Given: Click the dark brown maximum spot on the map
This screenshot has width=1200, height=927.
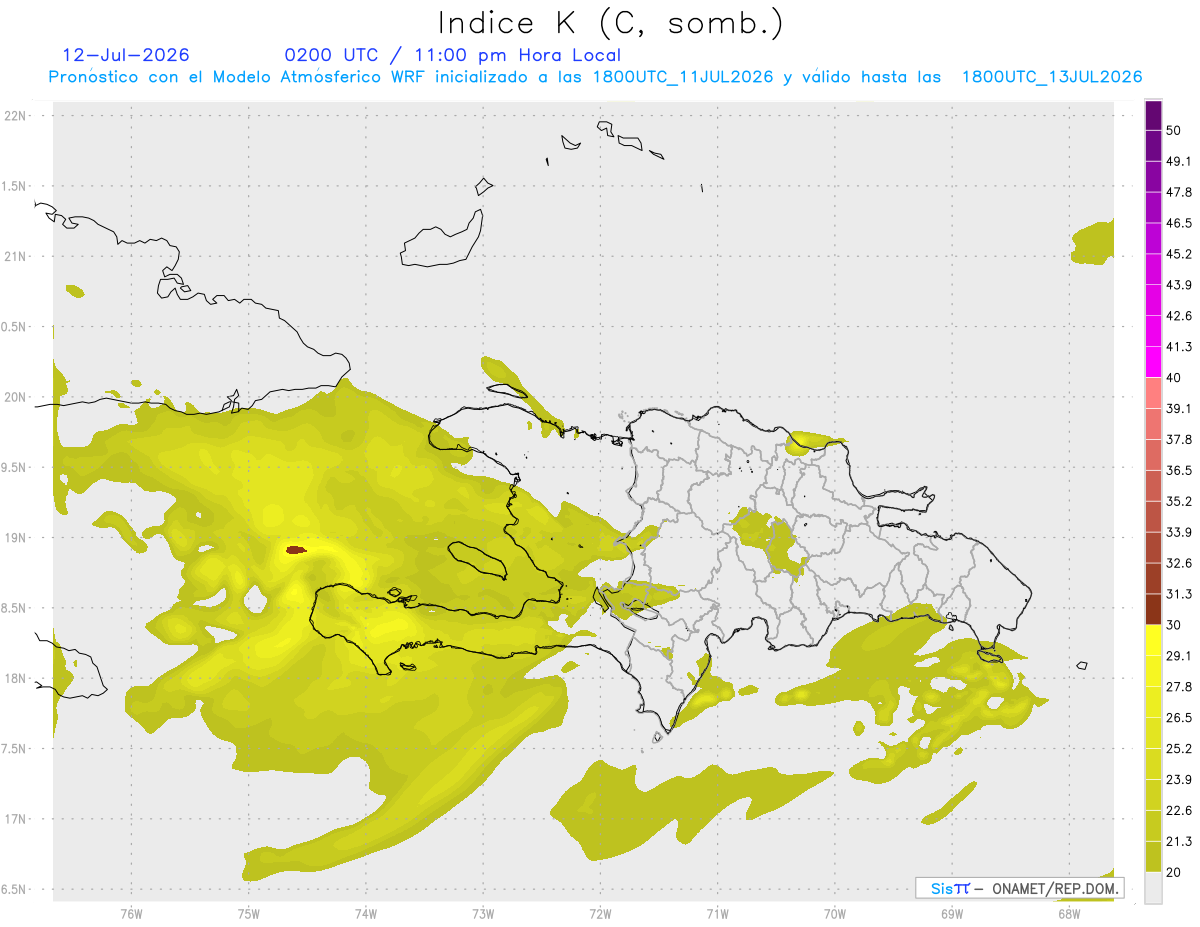Looking at the screenshot, I should [296, 550].
